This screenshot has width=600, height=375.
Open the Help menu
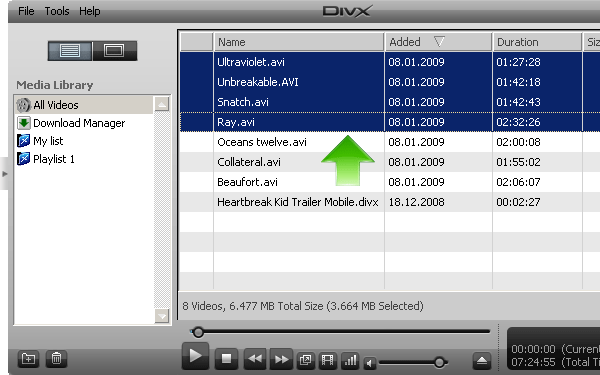click(90, 11)
